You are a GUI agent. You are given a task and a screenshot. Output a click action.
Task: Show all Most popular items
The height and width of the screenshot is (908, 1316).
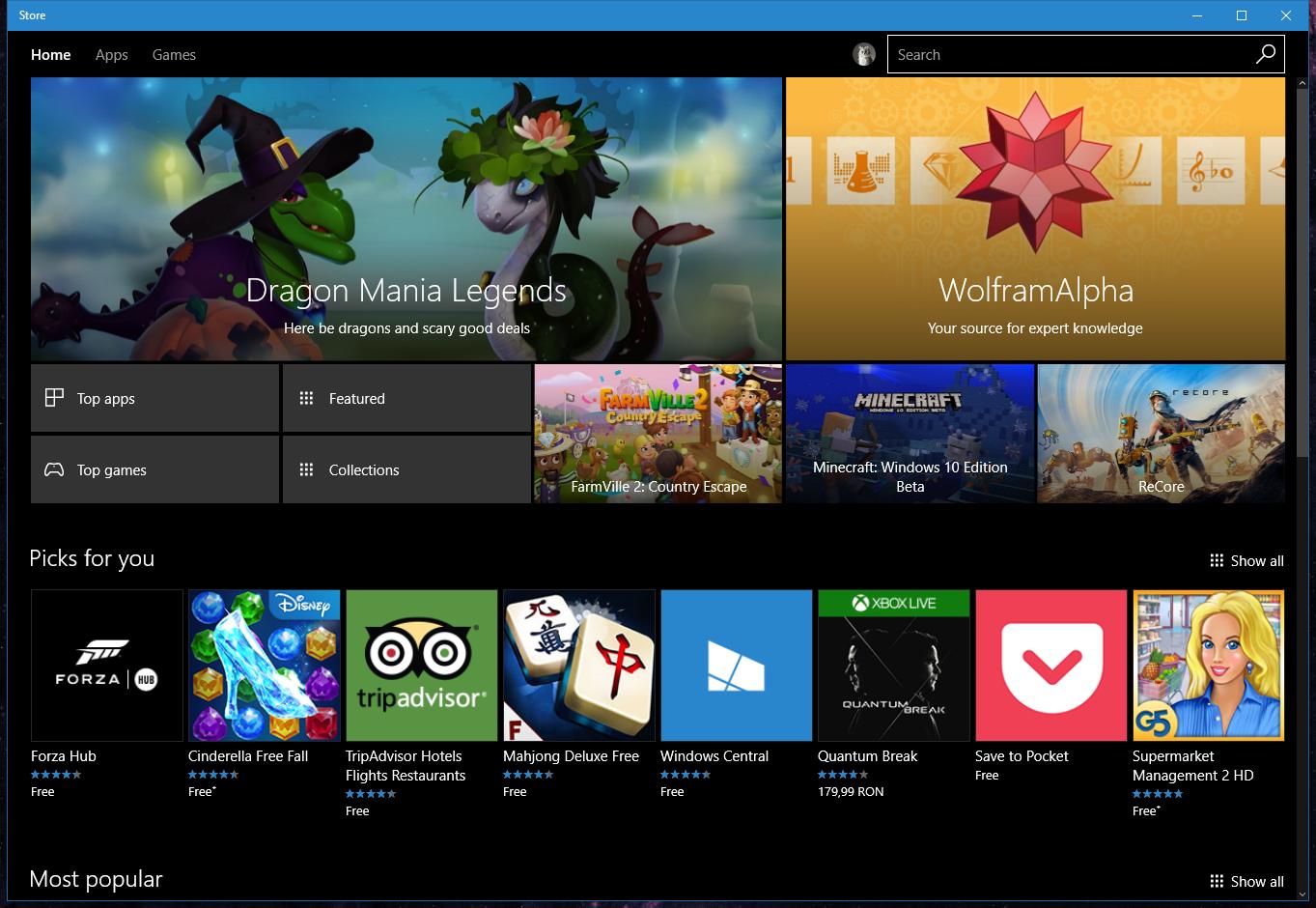[x=1246, y=881]
